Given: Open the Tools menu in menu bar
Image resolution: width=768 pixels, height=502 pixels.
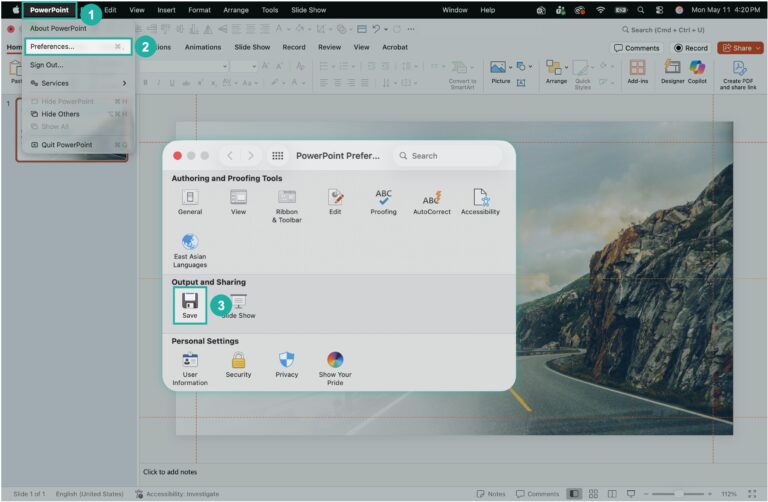Looking at the screenshot, I should click(x=269, y=10).
